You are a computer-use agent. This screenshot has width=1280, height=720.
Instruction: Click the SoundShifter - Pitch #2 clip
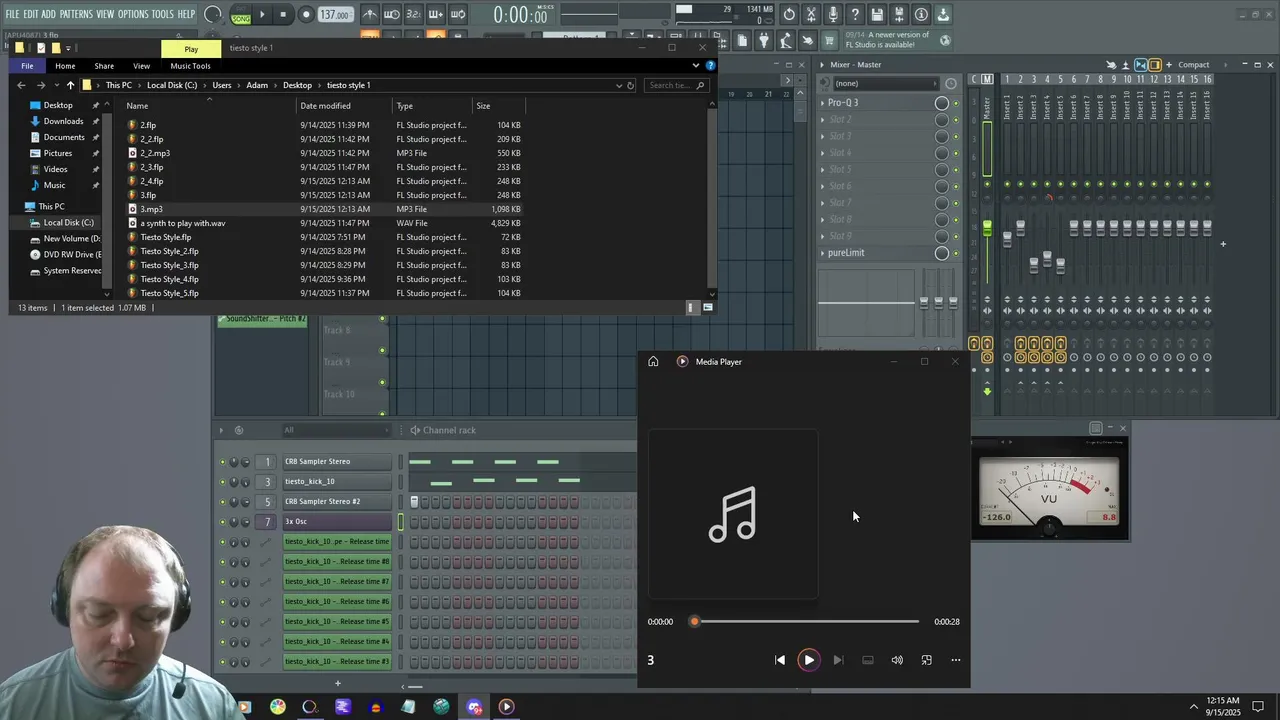coord(263,320)
